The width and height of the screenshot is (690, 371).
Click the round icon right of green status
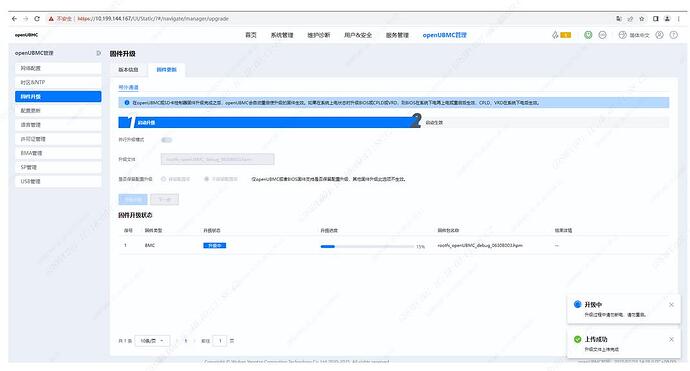pyautogui.click(x=602, y=35)
